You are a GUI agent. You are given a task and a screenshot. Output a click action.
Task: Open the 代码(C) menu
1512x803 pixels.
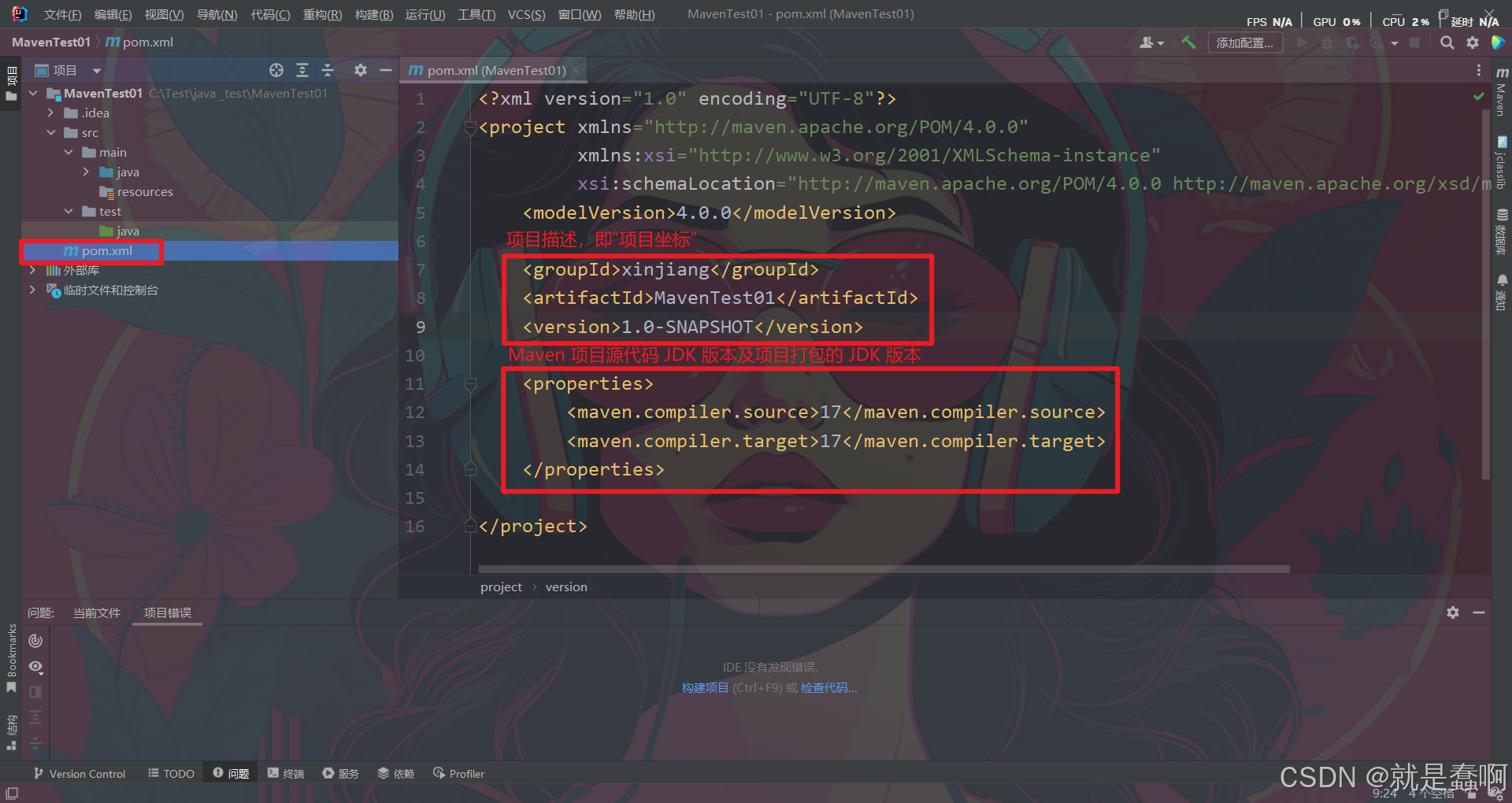[270, 14]
